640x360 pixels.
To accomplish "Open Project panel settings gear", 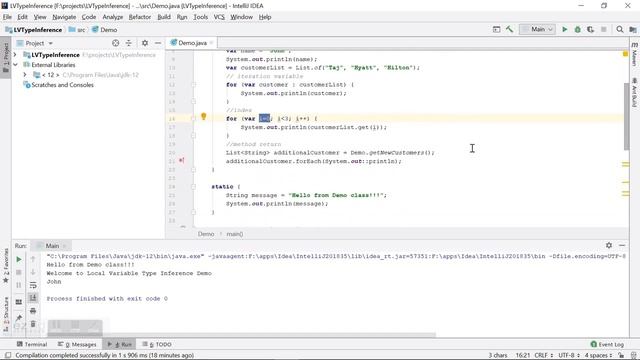I will tap(145, 43).
